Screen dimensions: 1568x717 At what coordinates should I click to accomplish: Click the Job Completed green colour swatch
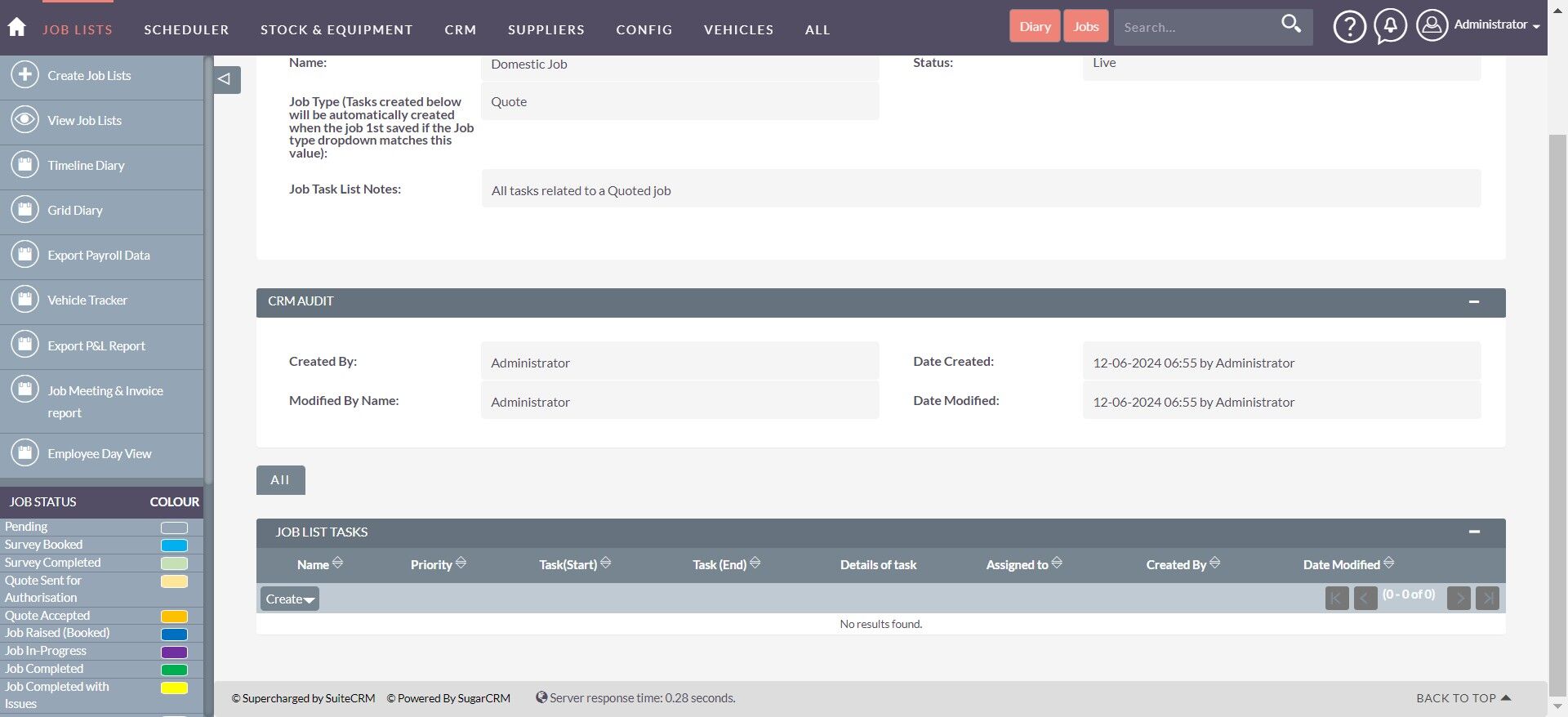[x=174, y=670]
